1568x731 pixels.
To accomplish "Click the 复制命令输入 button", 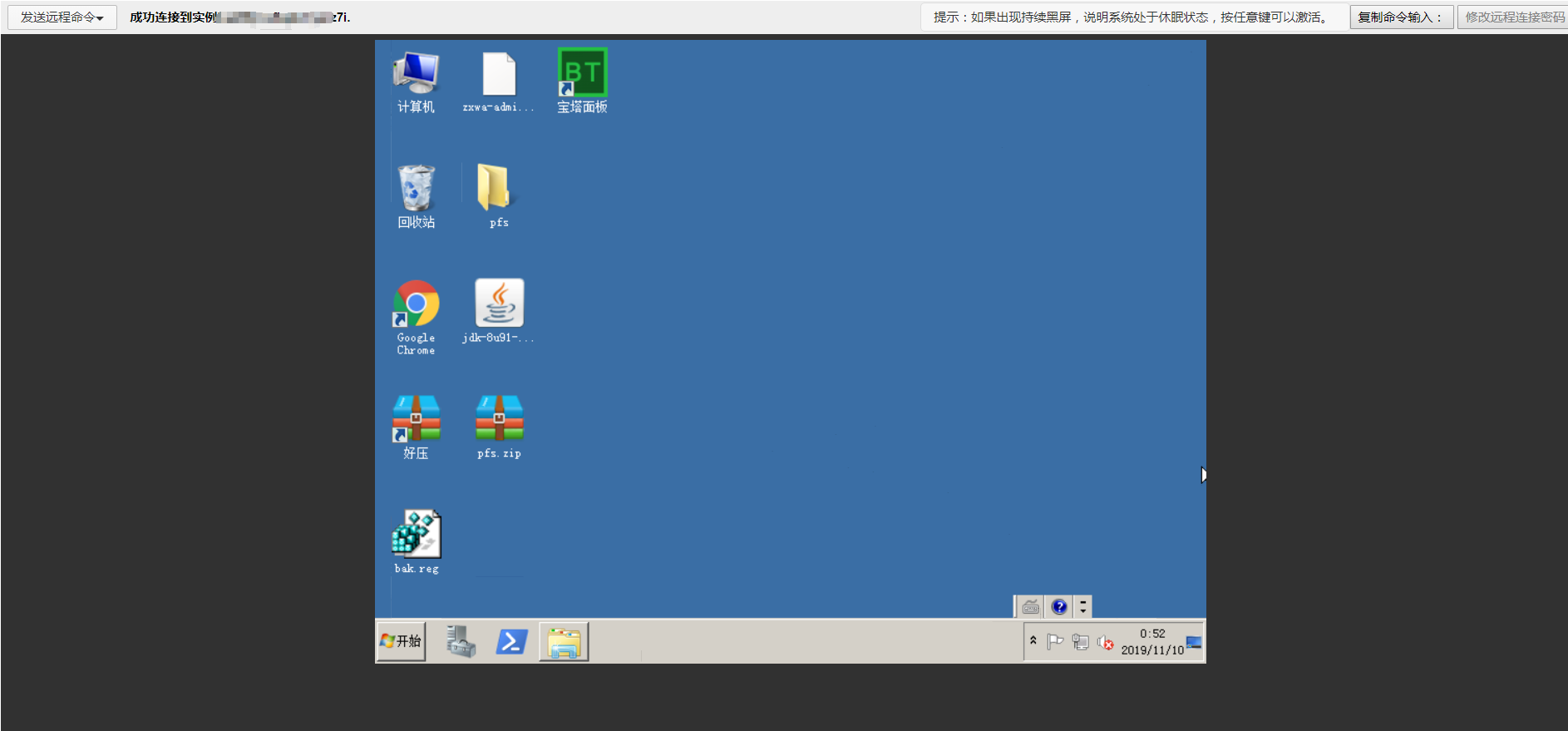I will click(1402, 17).
